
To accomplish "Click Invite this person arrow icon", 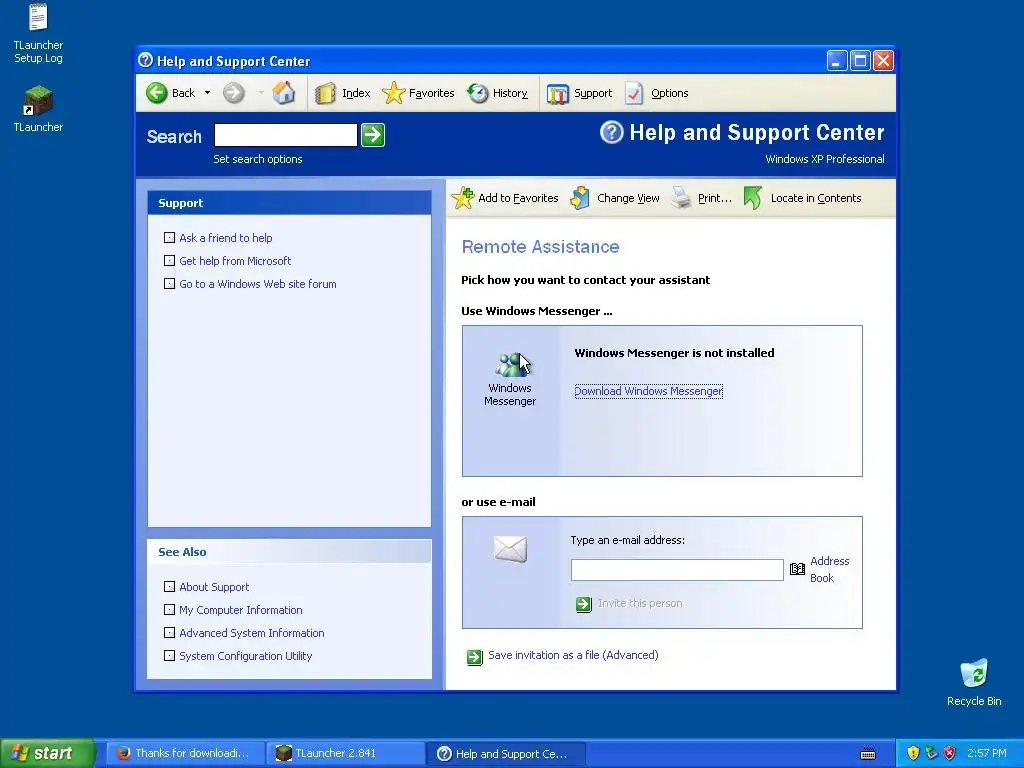I will (x=583, y=604).
